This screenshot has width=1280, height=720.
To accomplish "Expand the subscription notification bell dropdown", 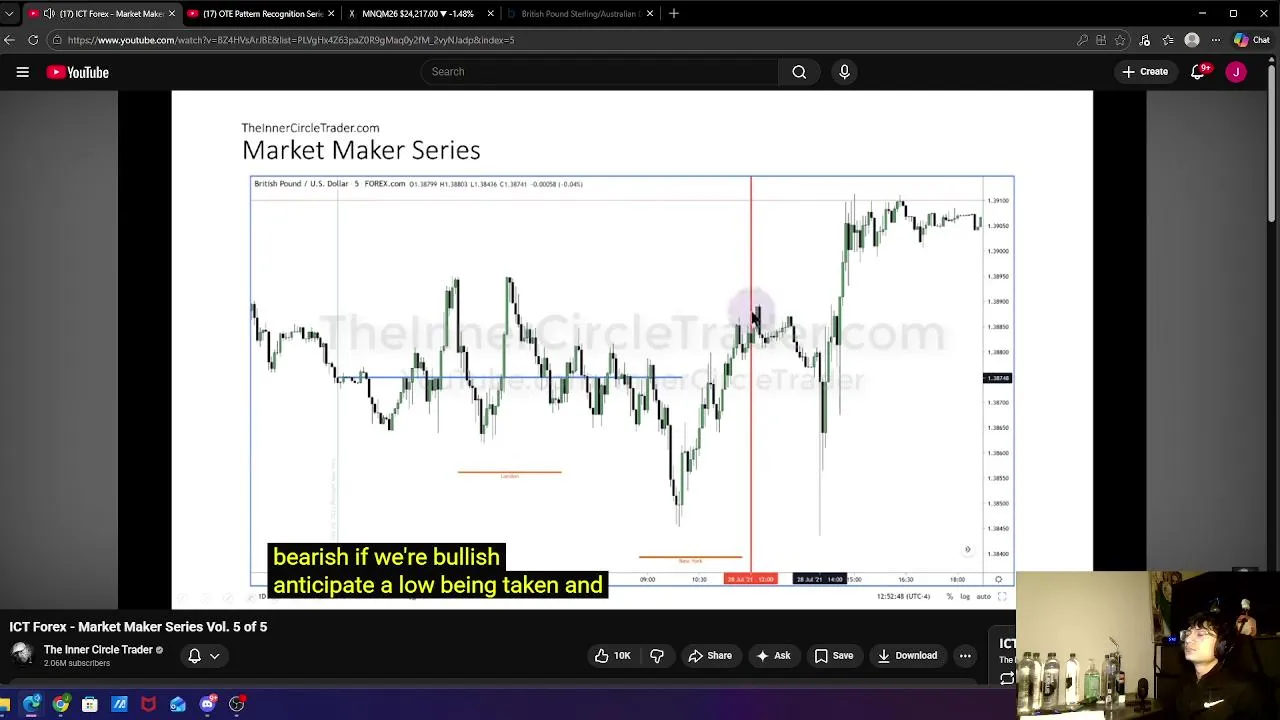I will click(x=203, y=656).
